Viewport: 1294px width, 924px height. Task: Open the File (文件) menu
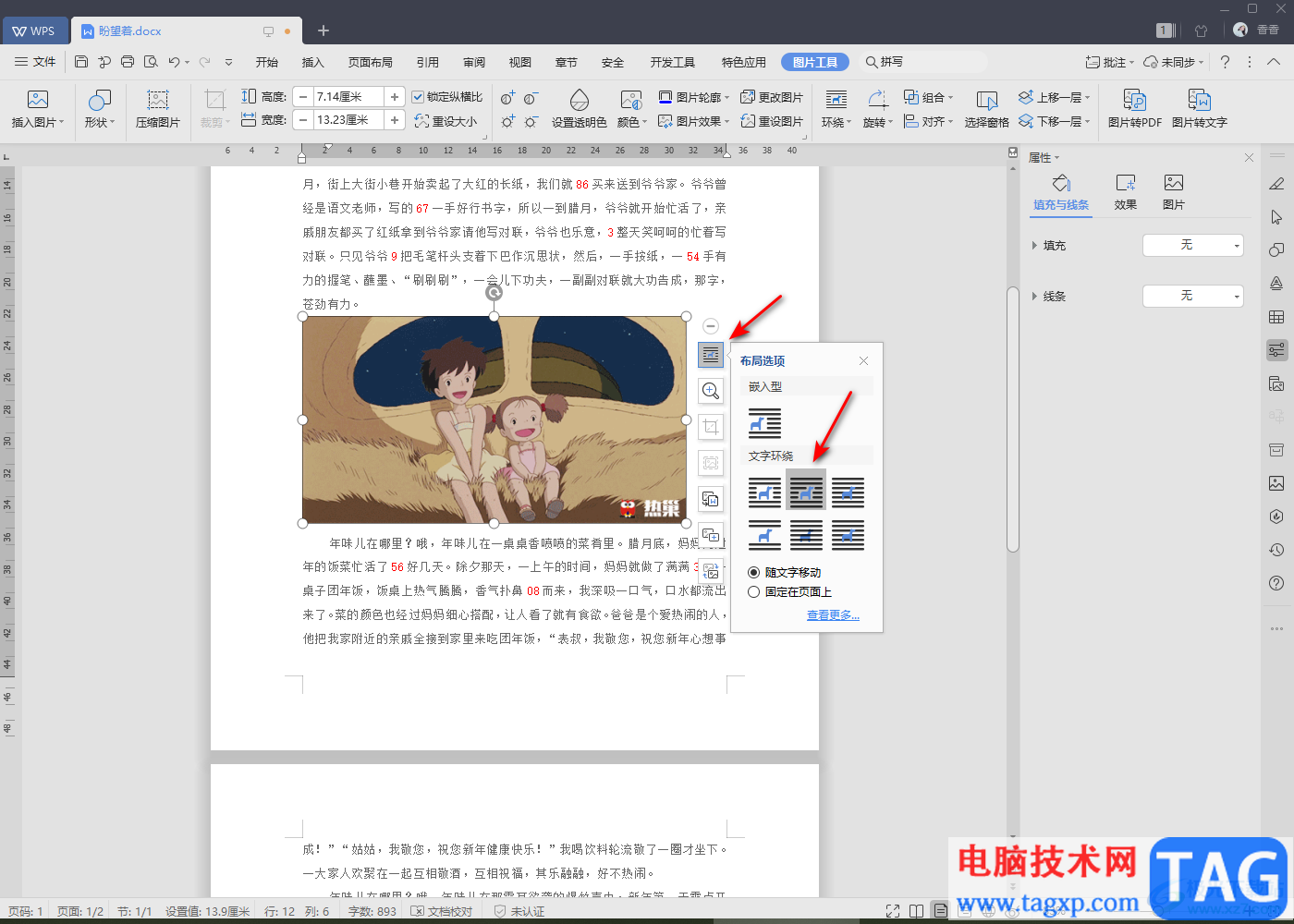click(x=36, y=62)
